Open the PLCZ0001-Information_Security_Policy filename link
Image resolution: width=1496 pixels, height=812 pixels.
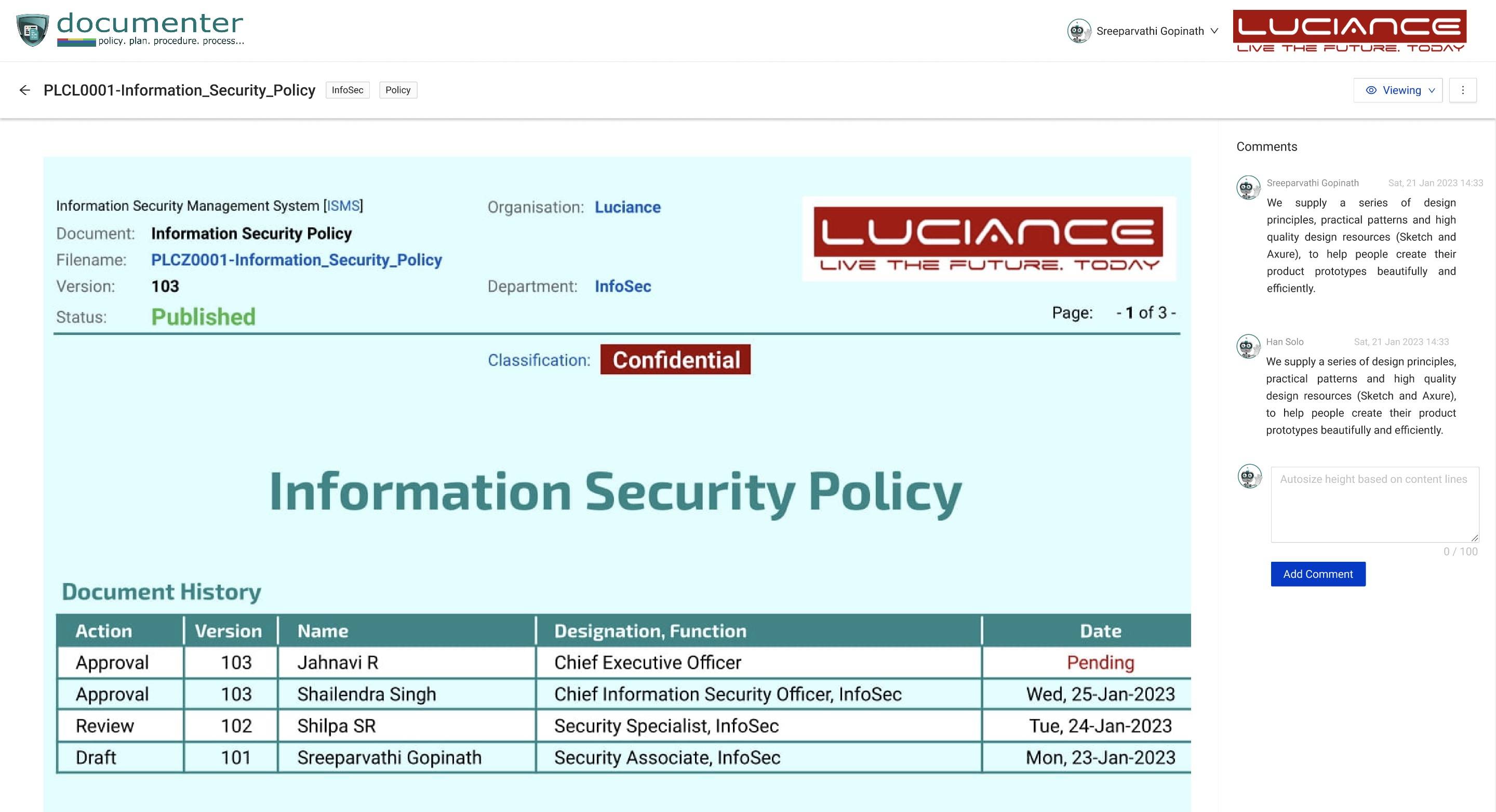[296, 260]
